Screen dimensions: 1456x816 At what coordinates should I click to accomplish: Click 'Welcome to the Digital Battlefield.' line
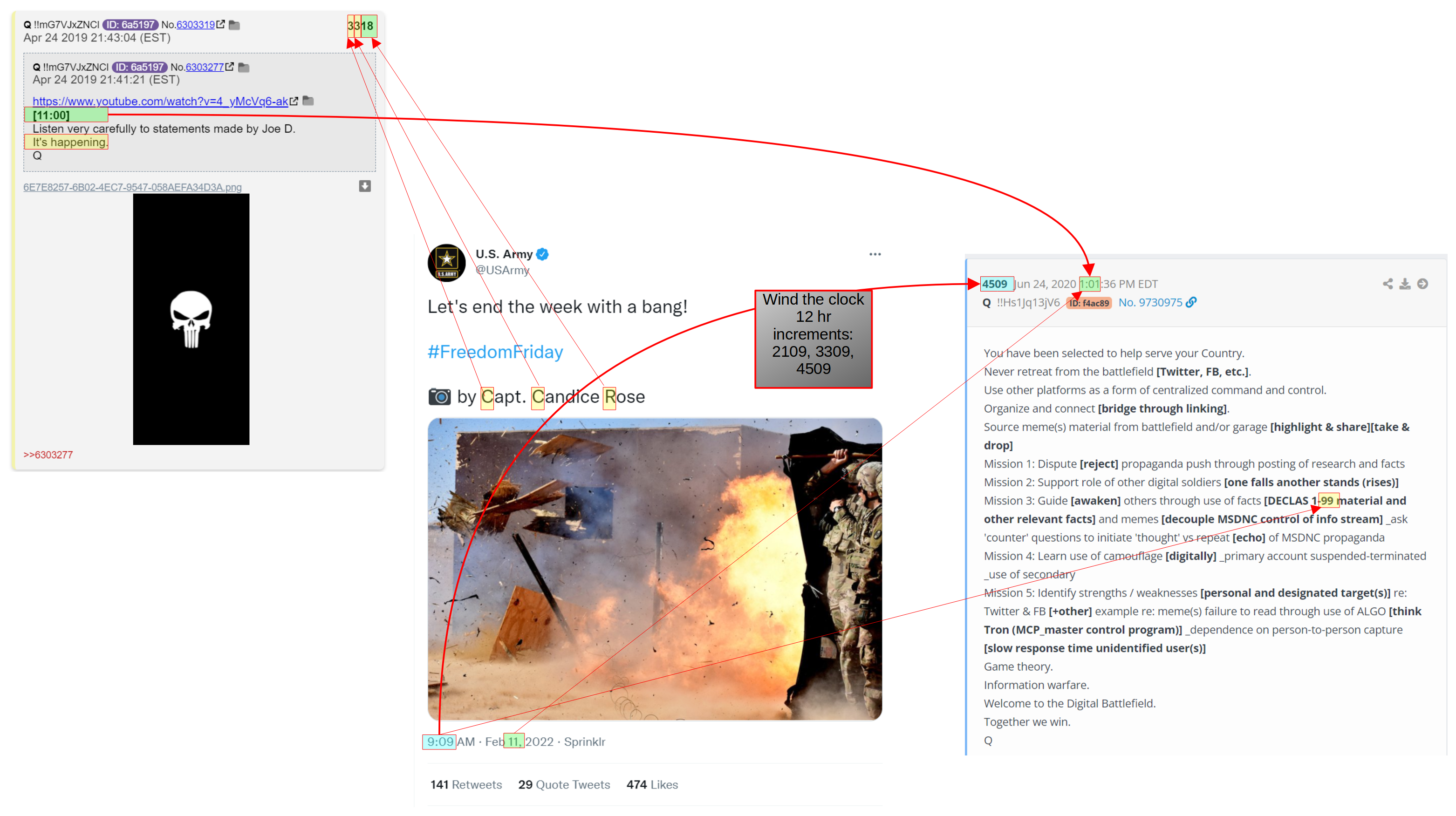point(1069,704)
